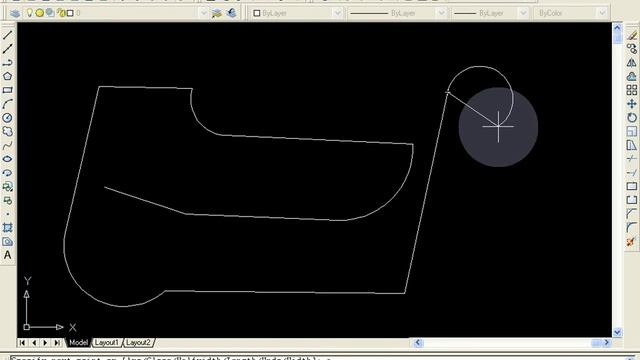Select the Construction Line tool
640x360 pixels.
point(7,49)
